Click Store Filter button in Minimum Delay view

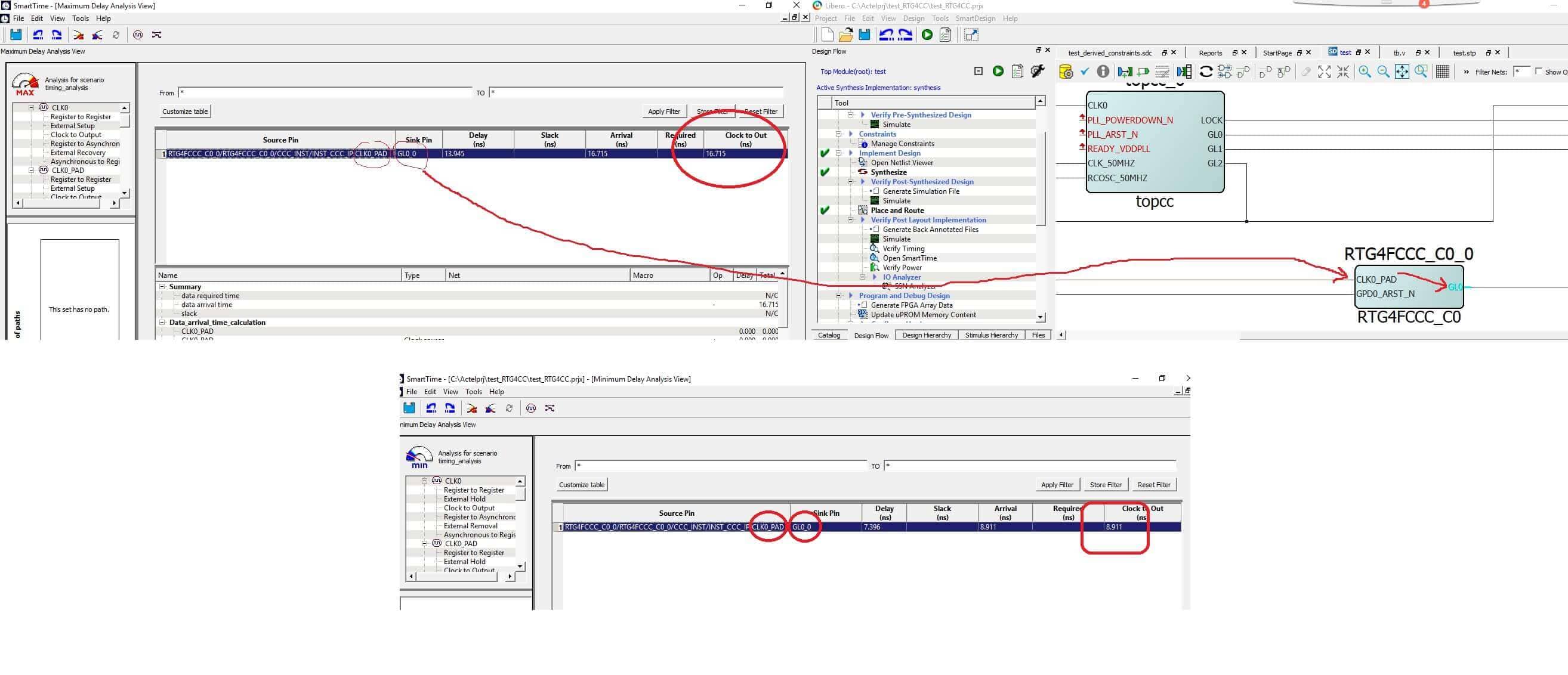coord(1106,485)
